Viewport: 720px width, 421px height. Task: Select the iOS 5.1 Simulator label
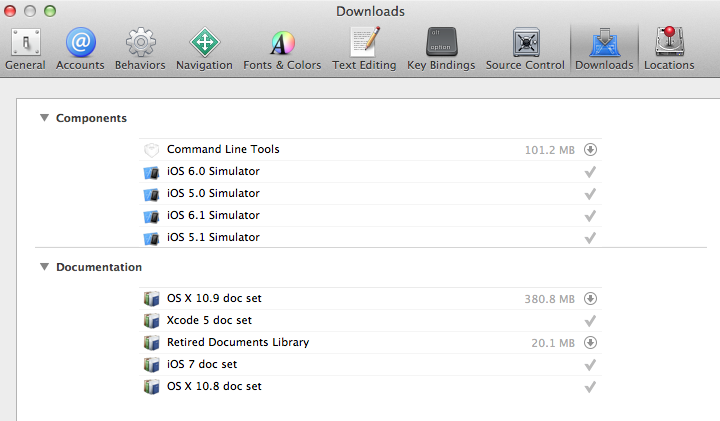pos(213,237)
